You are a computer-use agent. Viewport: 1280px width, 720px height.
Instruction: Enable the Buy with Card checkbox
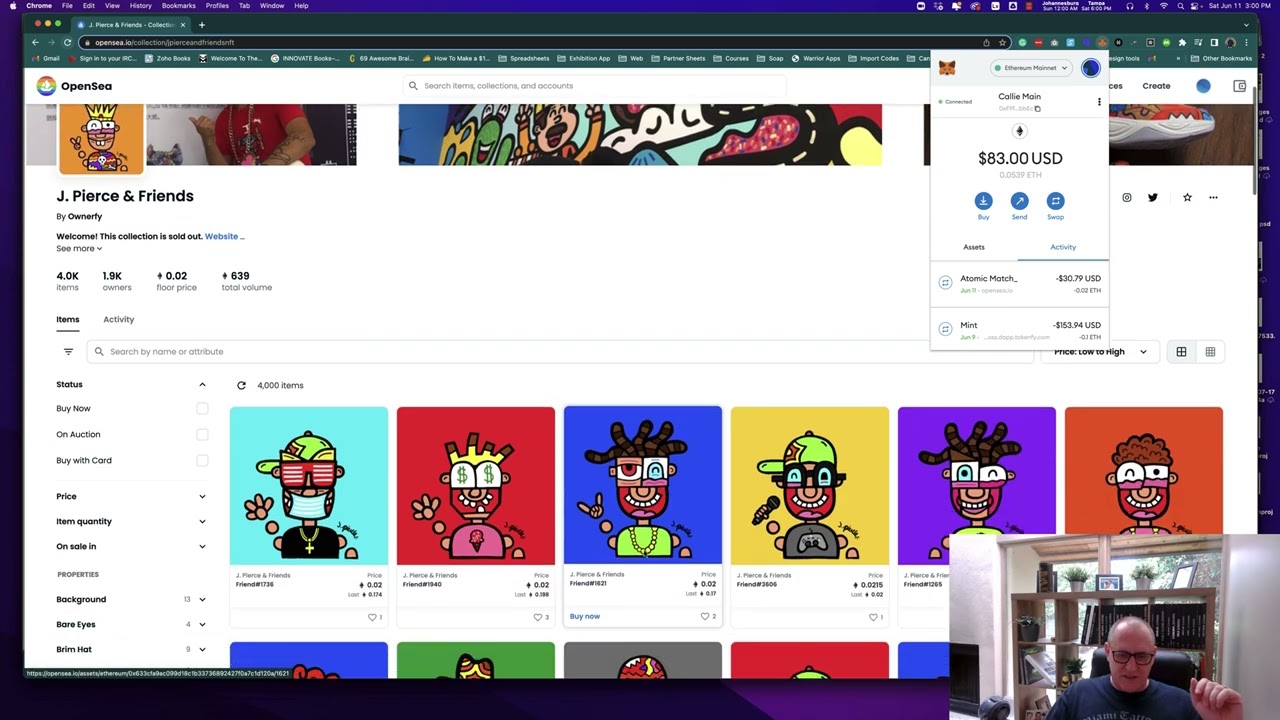click(x=202, y=461)
